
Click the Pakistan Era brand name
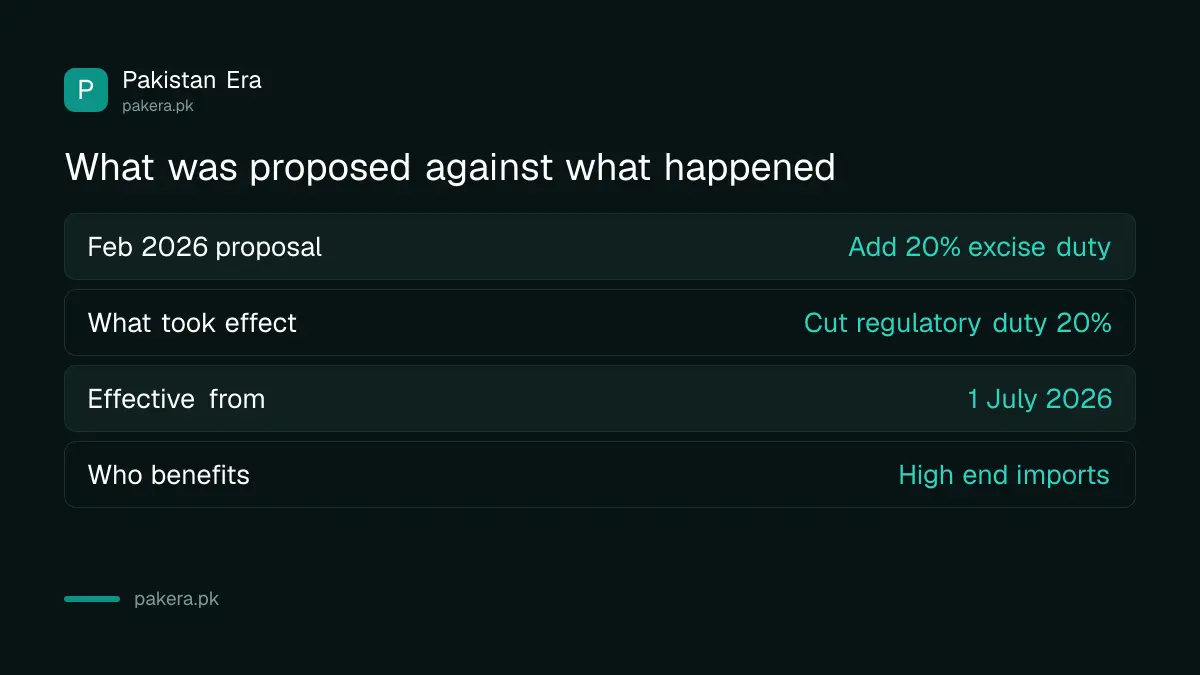click(x=192, y=80)
